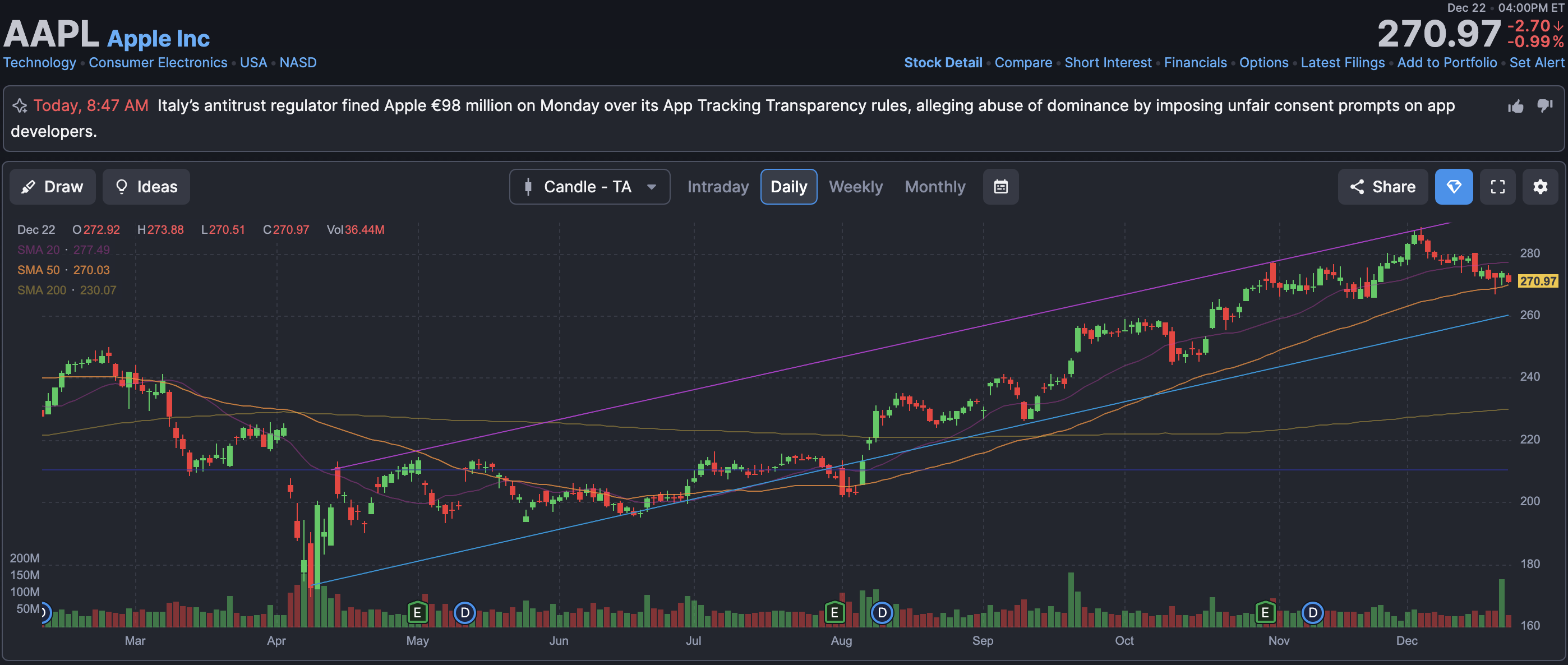Click the November dividend D marker
The width and height of the screenshot is (1568, 665).
click(1312, 612)
